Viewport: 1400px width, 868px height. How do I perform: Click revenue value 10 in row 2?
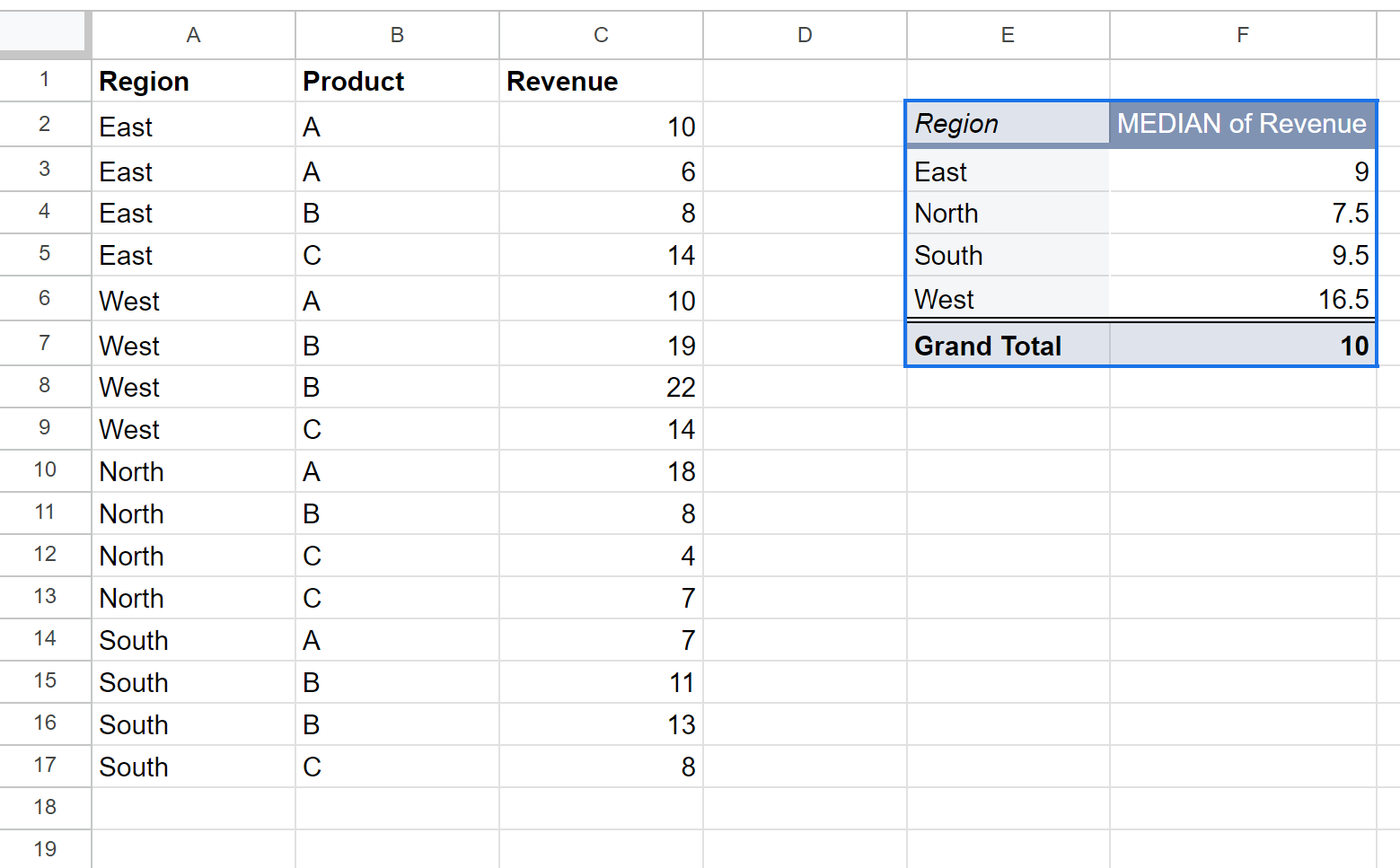click(601, 126)
